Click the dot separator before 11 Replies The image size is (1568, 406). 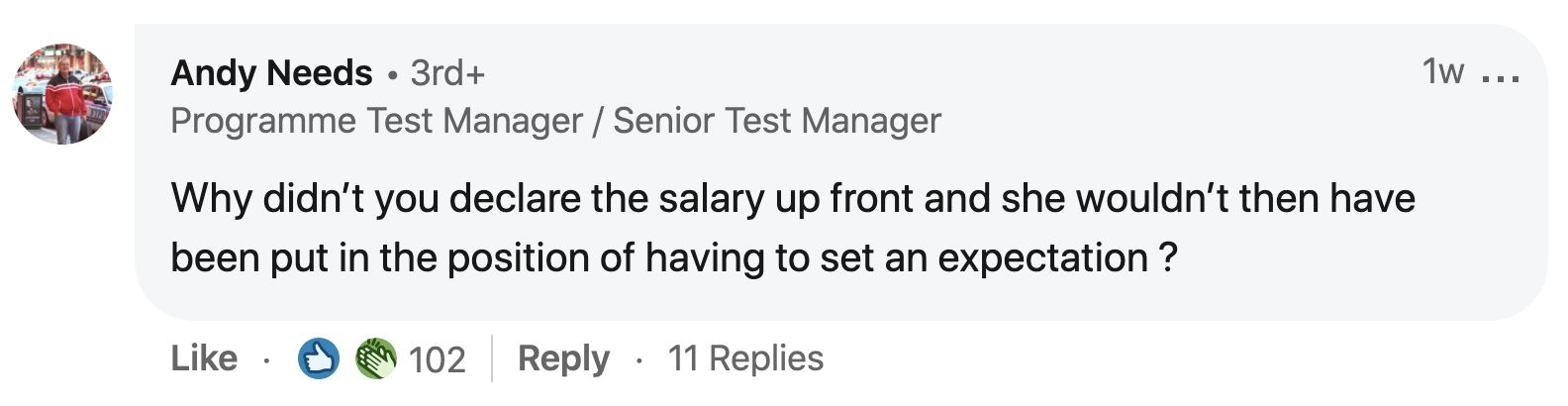(x=639, y=359)
